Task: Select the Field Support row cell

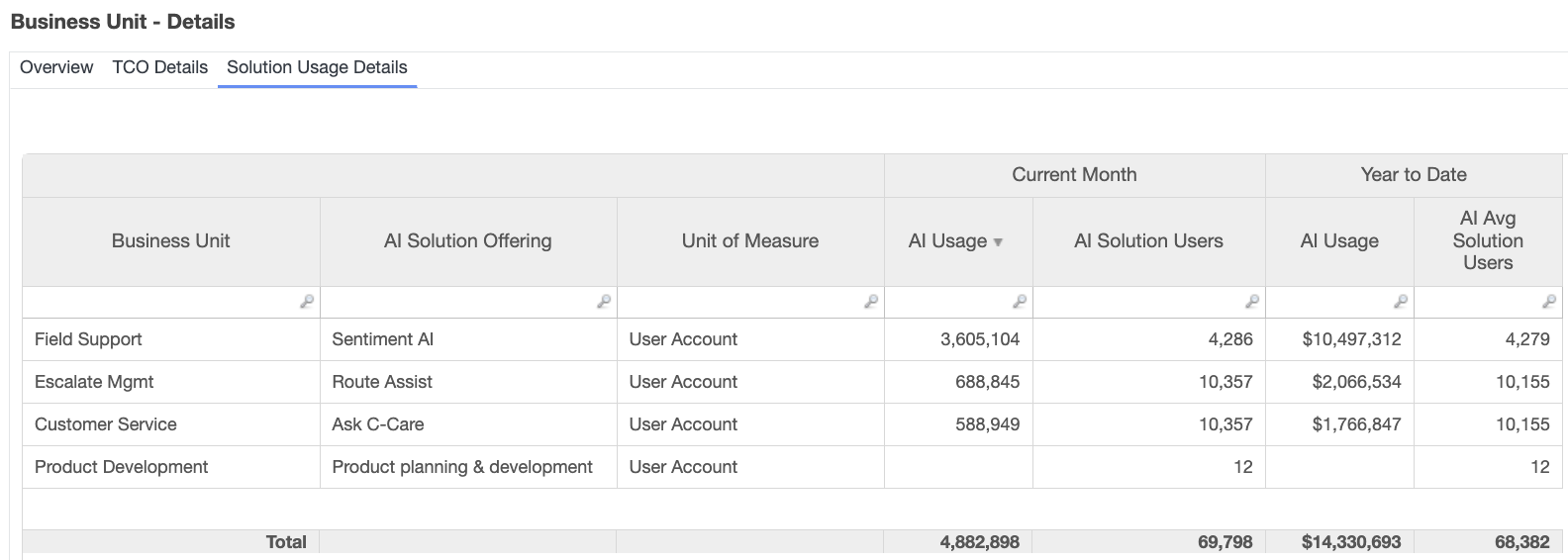Action: click(88, 339)
